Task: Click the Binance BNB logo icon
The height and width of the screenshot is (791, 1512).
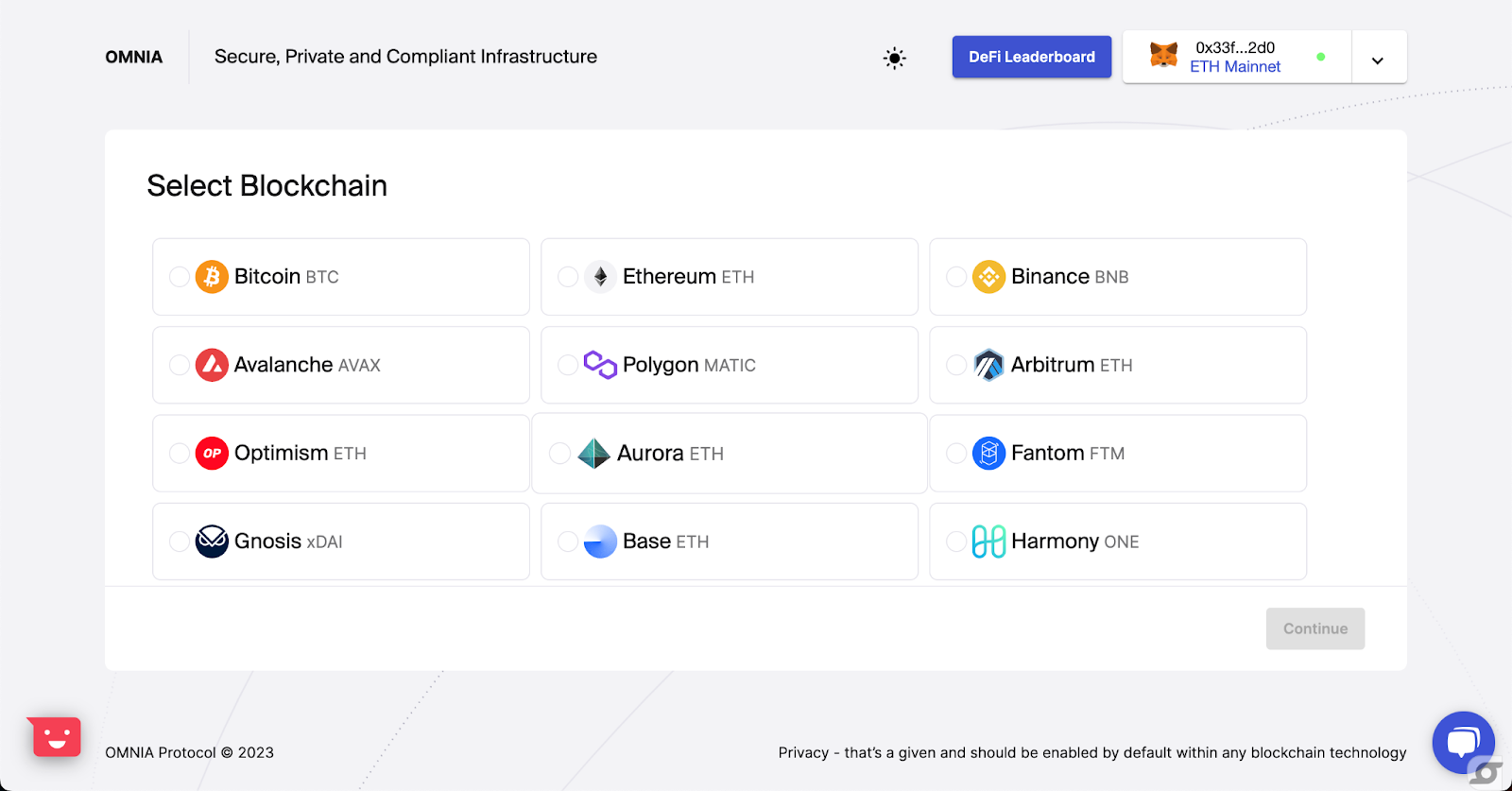Action: tap(988, 277)
